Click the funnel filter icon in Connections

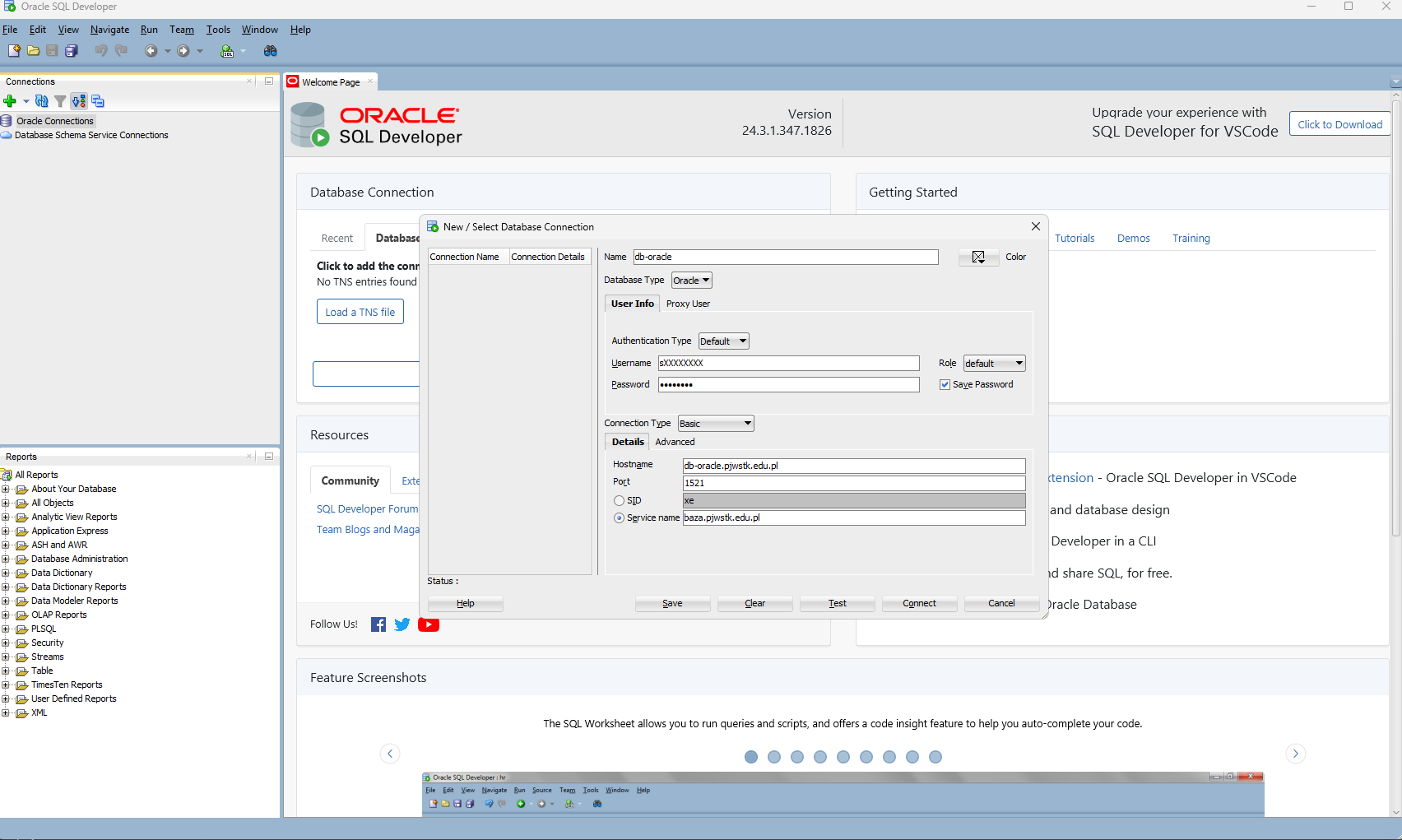60,101
